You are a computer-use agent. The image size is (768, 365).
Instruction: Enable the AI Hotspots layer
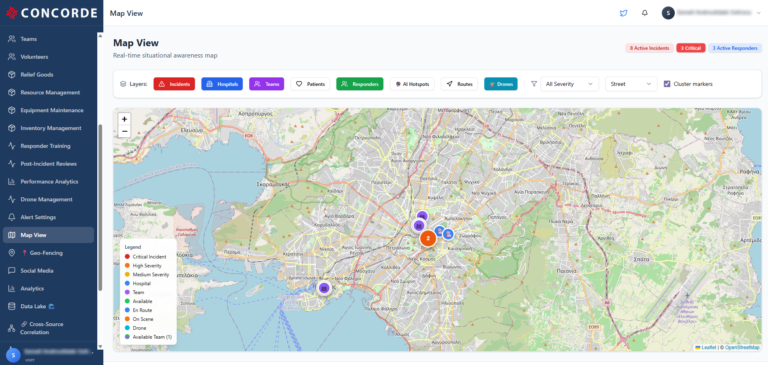tap(412, 84)
